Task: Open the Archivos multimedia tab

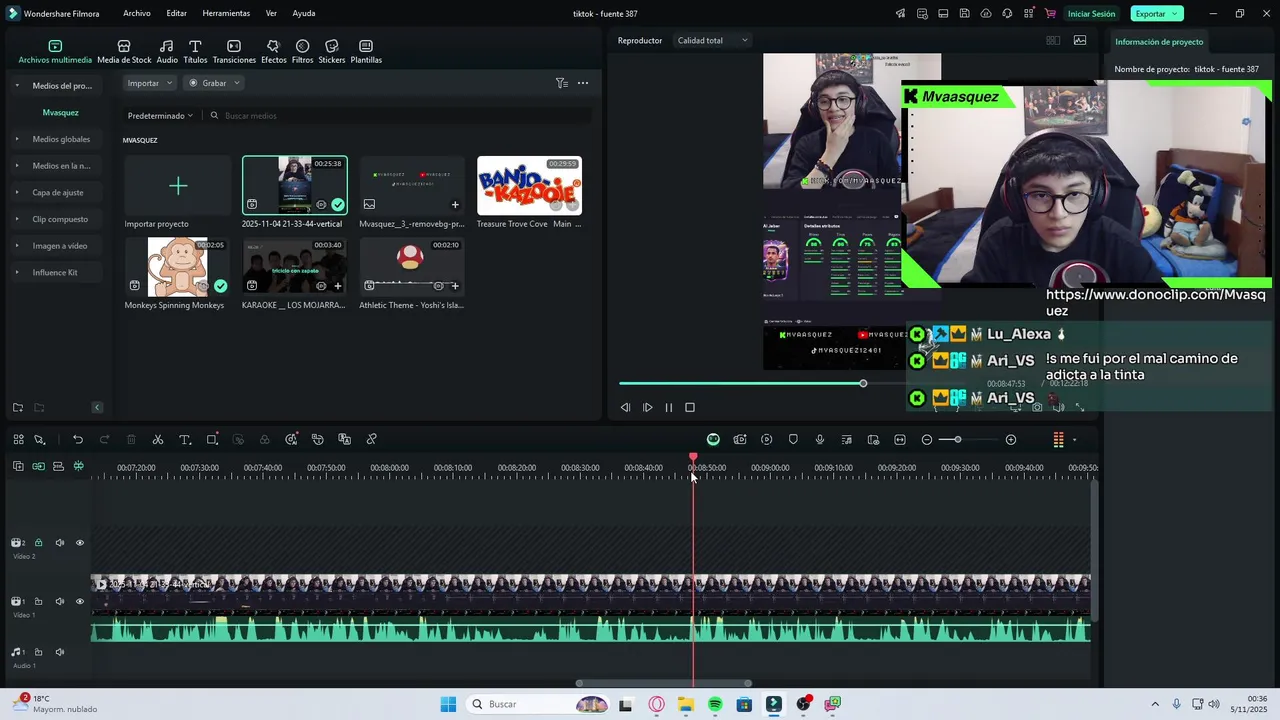Action: 55,52
